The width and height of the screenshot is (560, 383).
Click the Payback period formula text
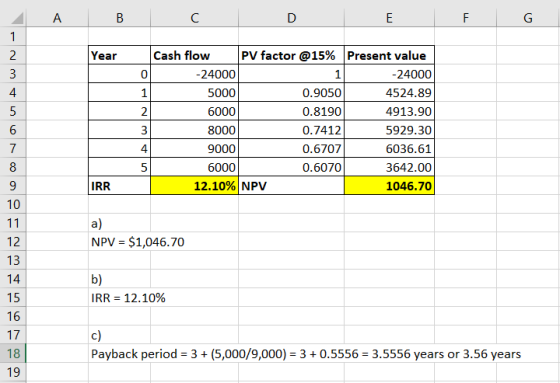pos(306,354)
